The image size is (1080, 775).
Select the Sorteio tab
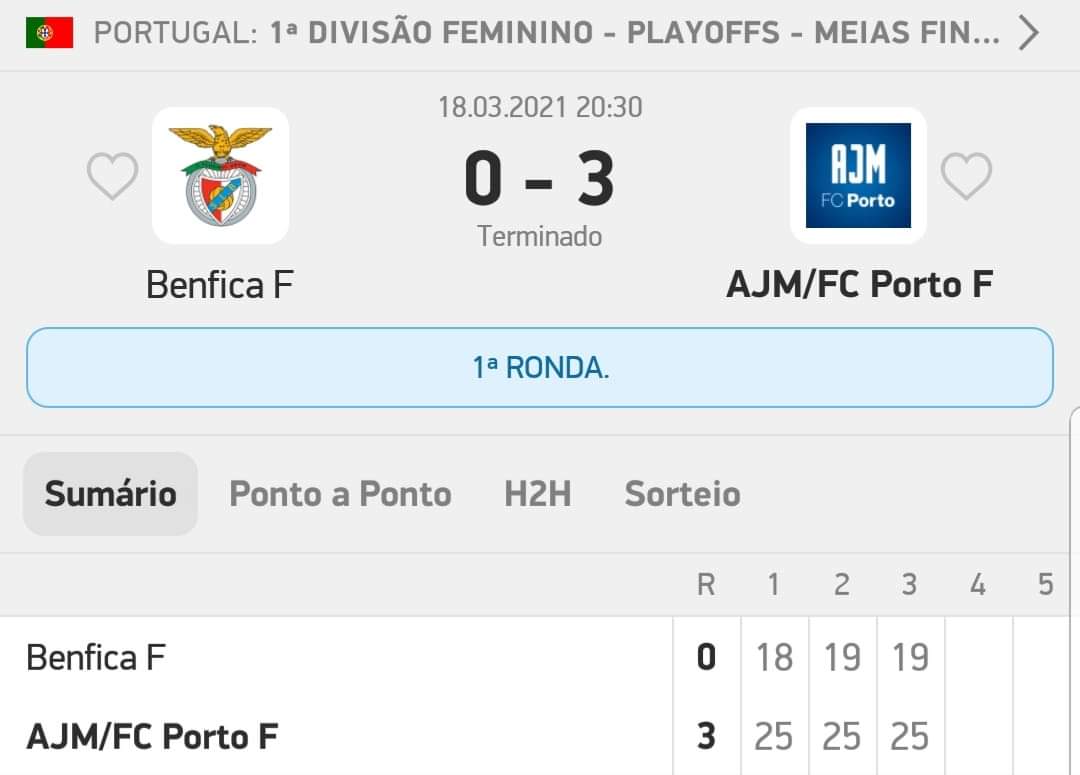coord(683,494)
